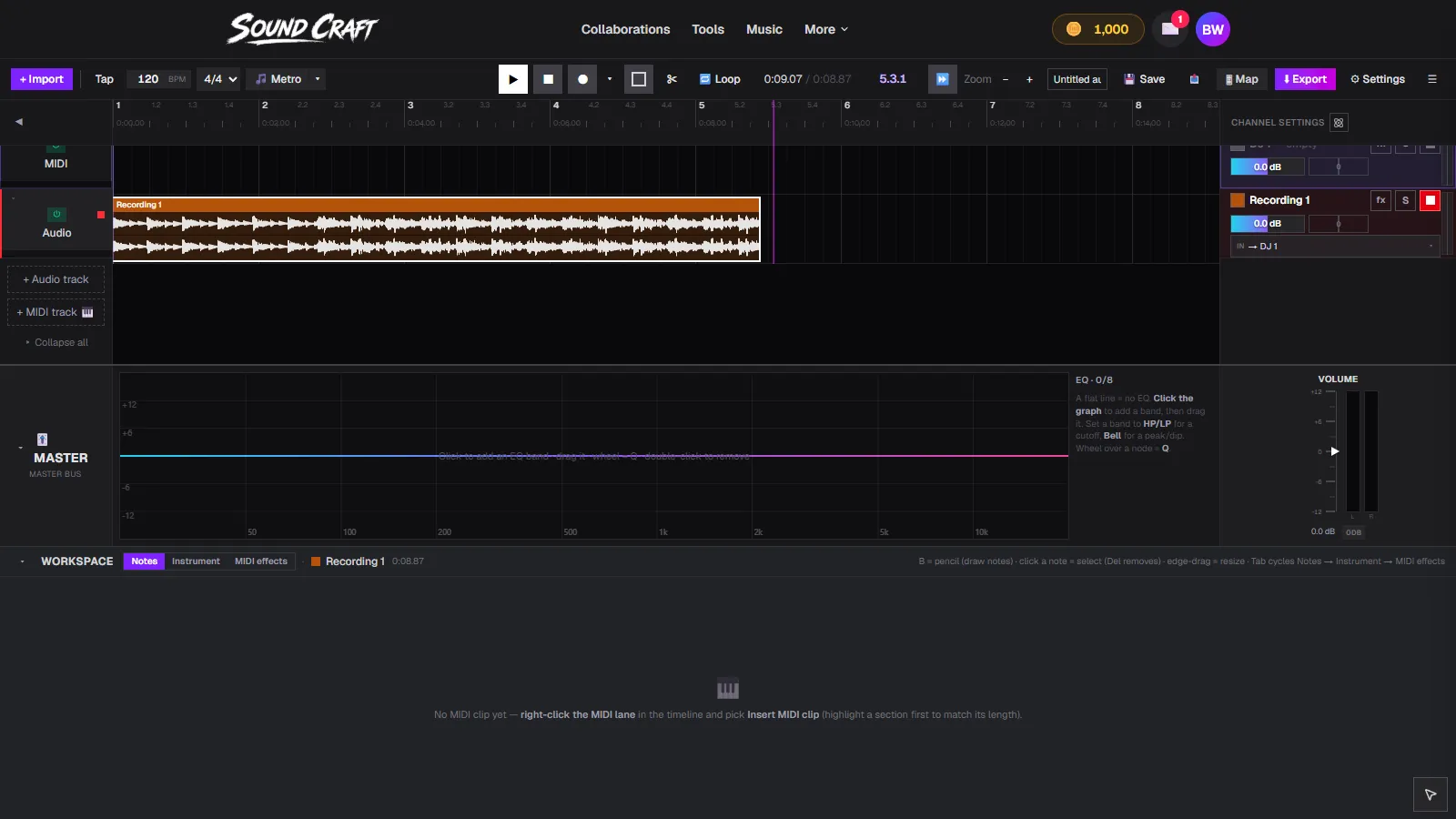This screenshot has width=1456, height=819.
Task: Edit the project name field 'Untitled'
Action: (x=1077, y=79)
